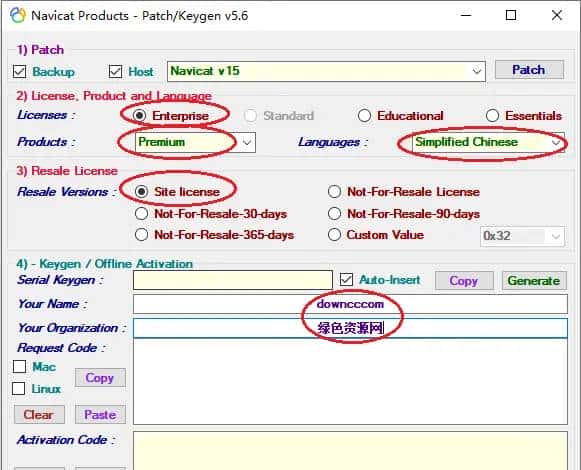
Task: Choose the Not-For-Resale-30-days option
Action: click(141, 214)
